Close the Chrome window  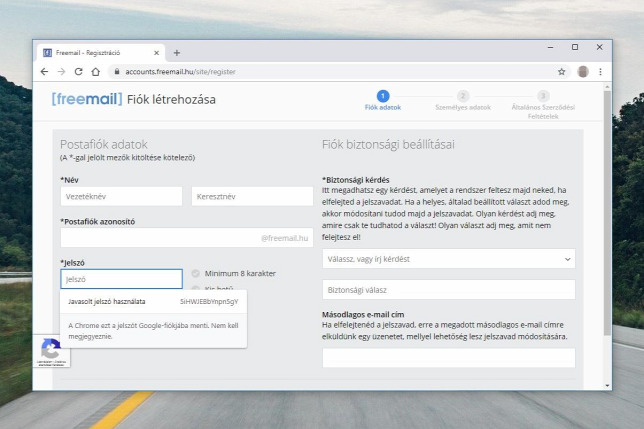coord(599,48)
